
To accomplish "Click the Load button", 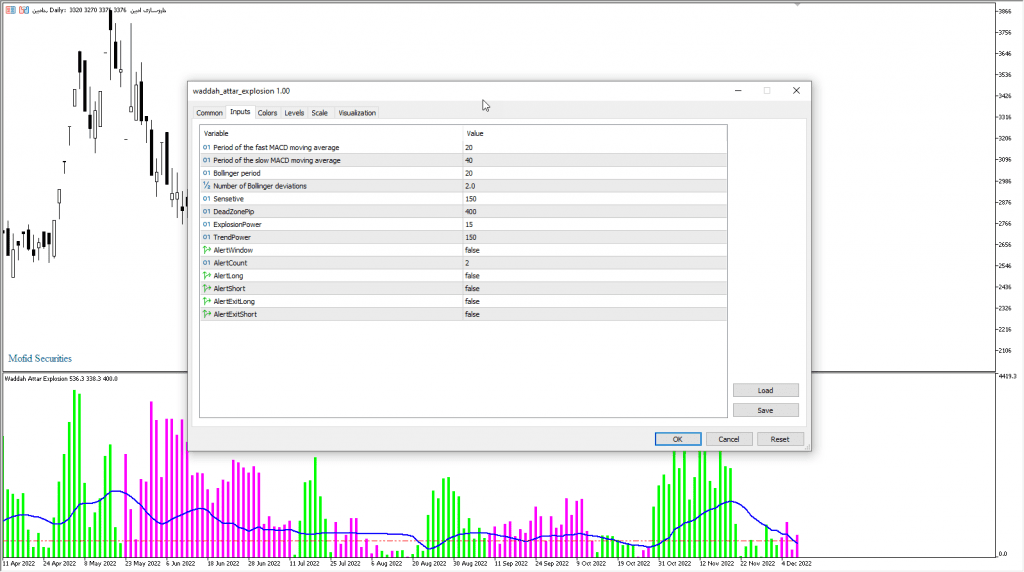I will point(765,390).
